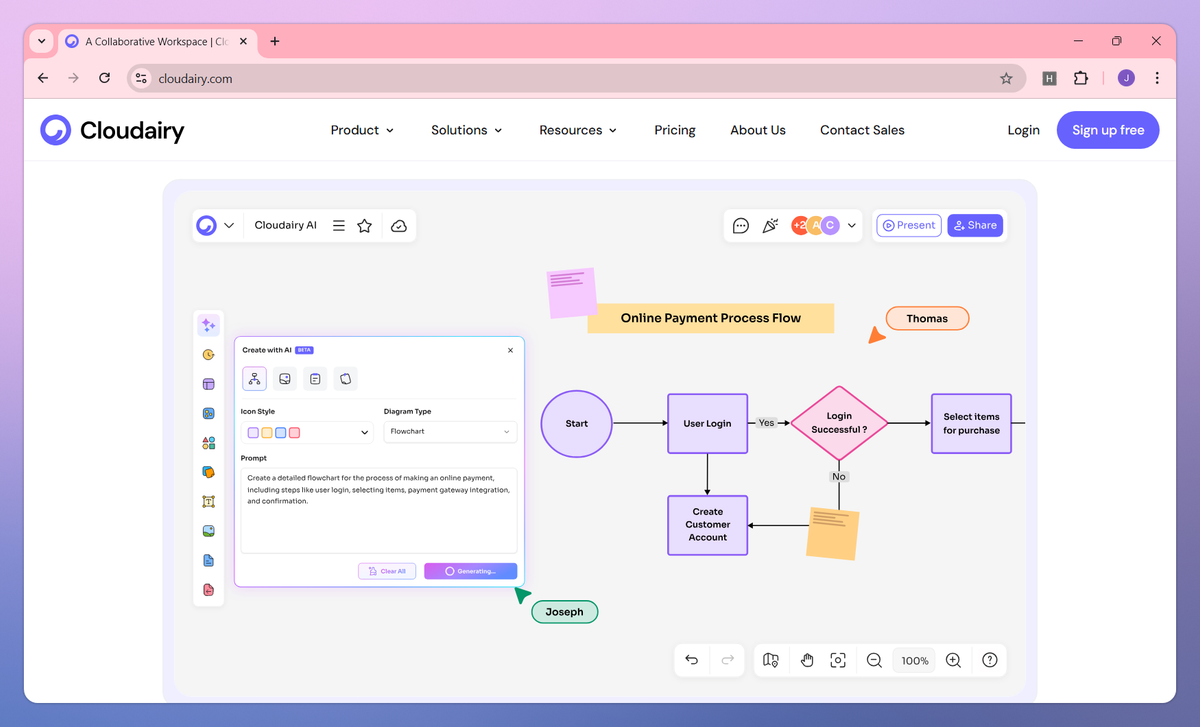Screen dimensions: 1200x727
Task: Select the AI sparkle tool in left sidebar
Action: (208, 325)
